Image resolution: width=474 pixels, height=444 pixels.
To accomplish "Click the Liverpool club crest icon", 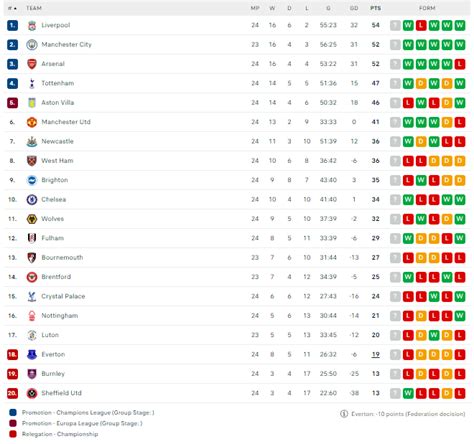I will click(x=32, y=25).
